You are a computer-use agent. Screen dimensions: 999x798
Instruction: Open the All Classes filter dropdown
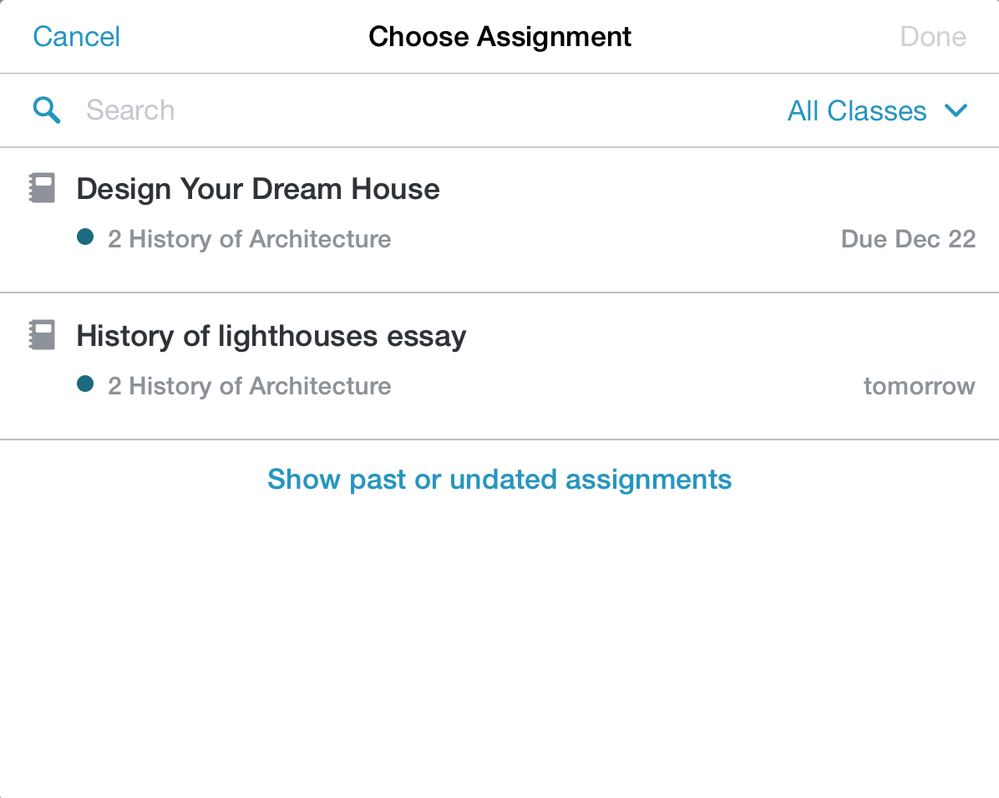[877, 111]
